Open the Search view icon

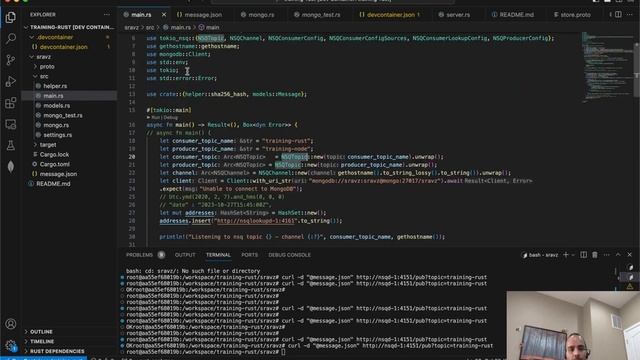(x=11, y=38)
